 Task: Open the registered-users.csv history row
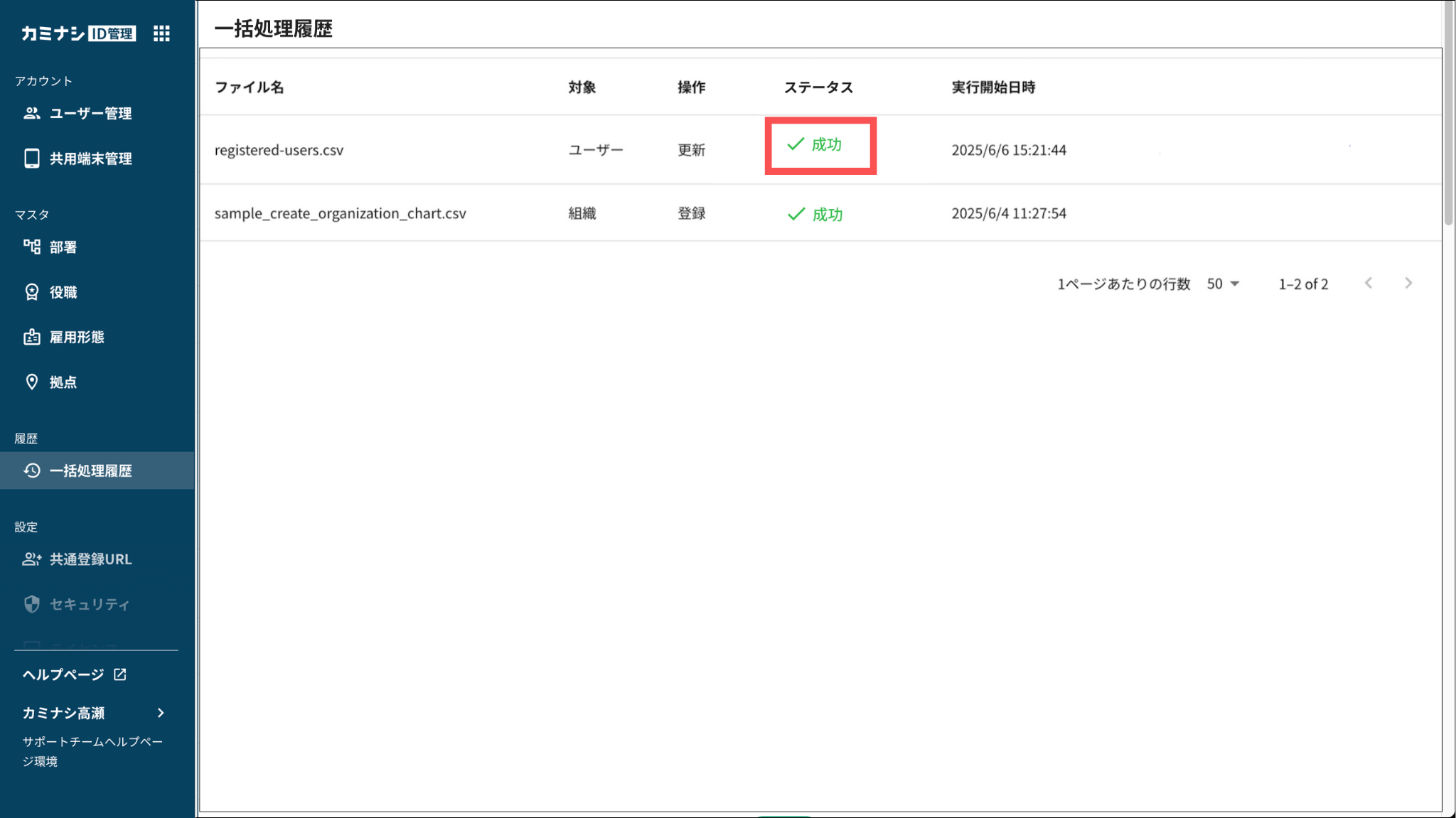(279, 150)
